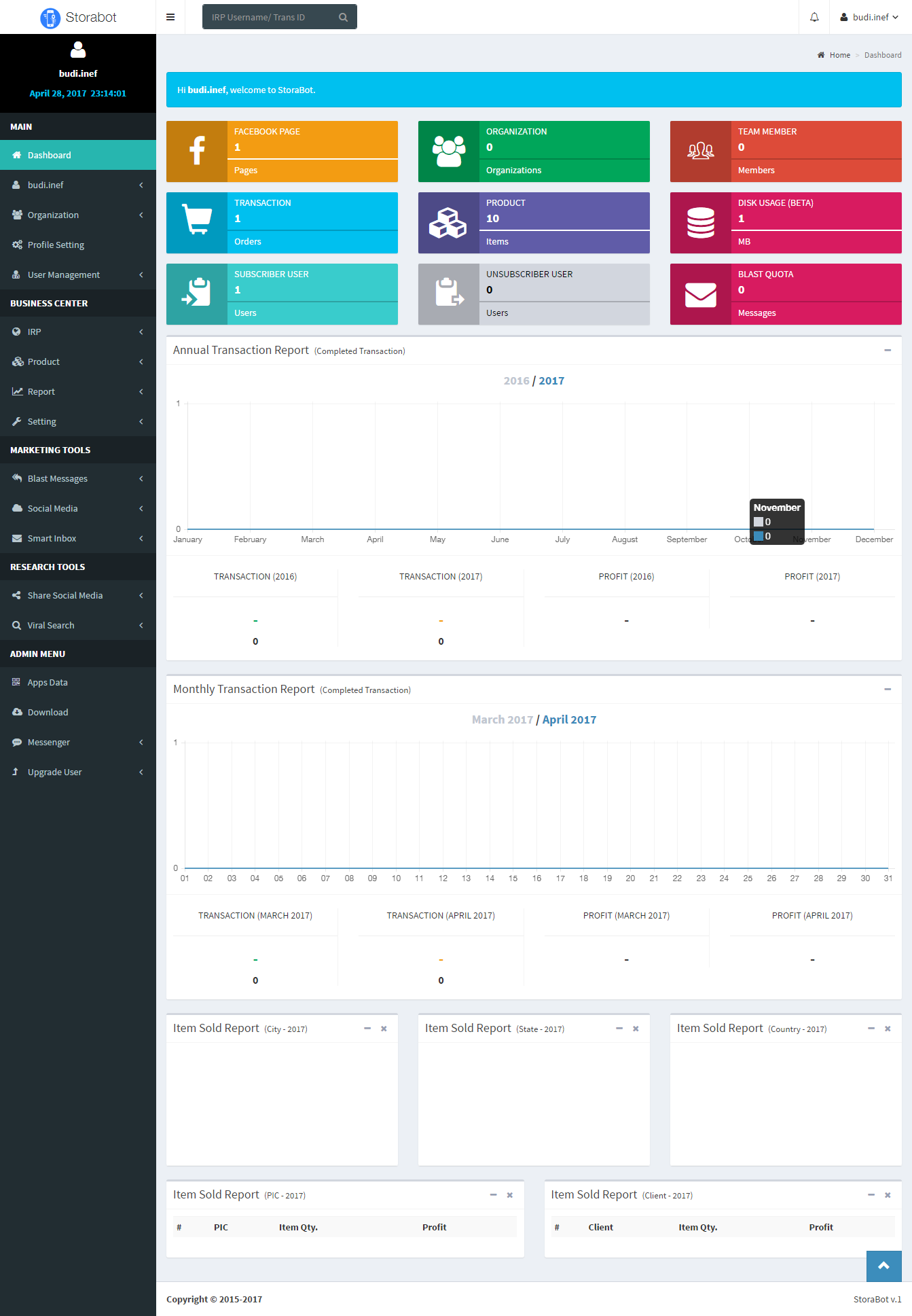
Task: Minimize the Item Sold Report Client panel
Action: [871, 1195]
